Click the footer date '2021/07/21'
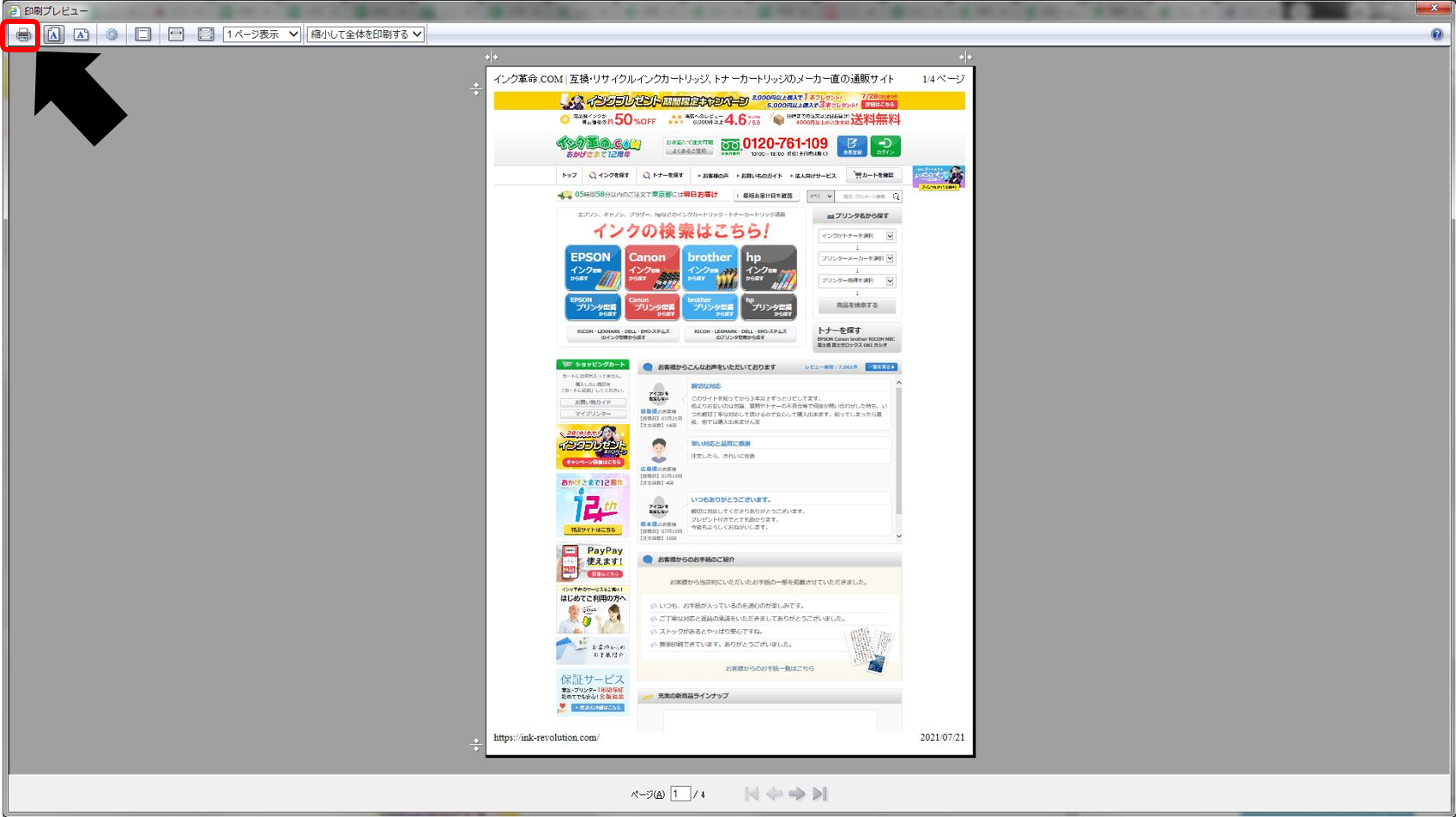The image size is (1456, 817). click(942, 737)
